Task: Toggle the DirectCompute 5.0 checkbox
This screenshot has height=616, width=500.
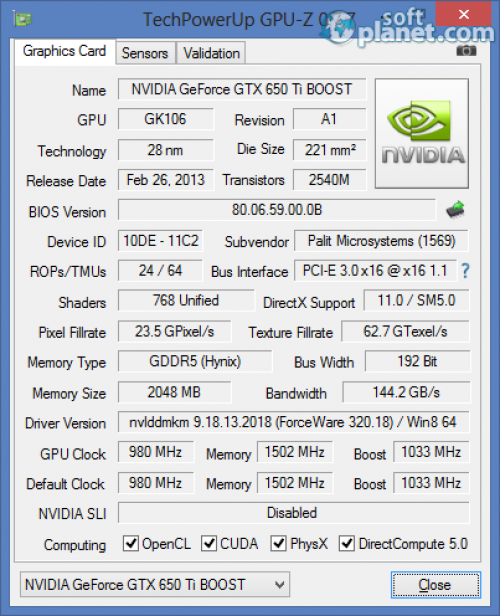Action: [347, 544]
